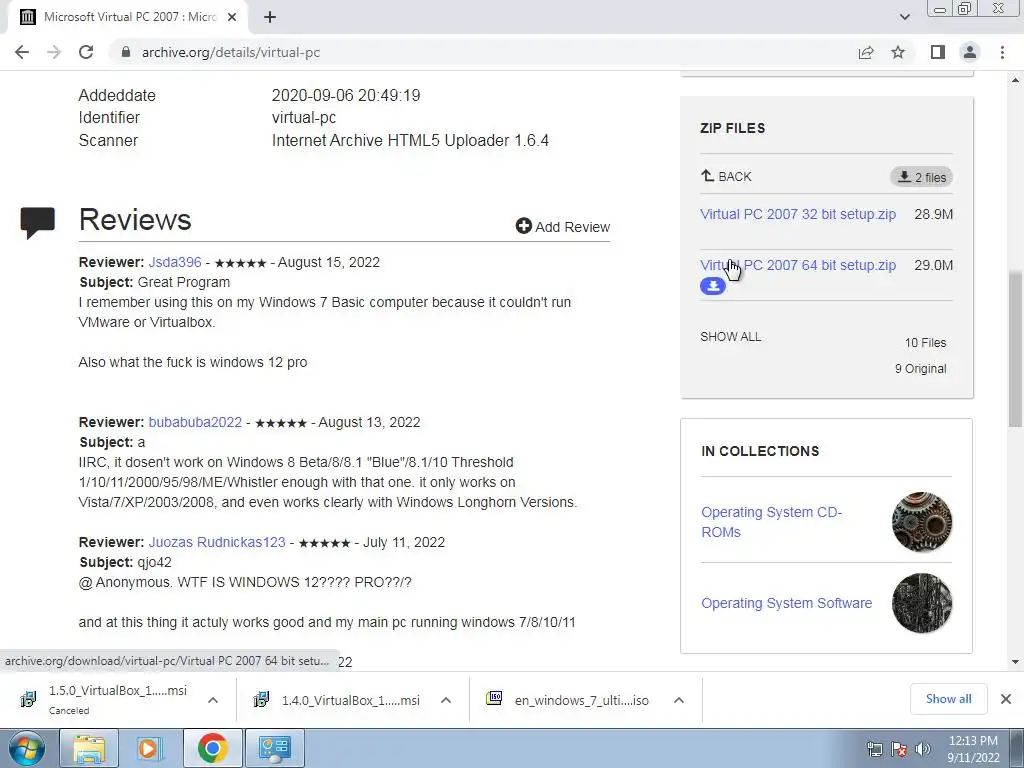Screen dimensions: 1024x768
Task: Click the page vertical scrollbar thumb
Action: (1016, 349)
